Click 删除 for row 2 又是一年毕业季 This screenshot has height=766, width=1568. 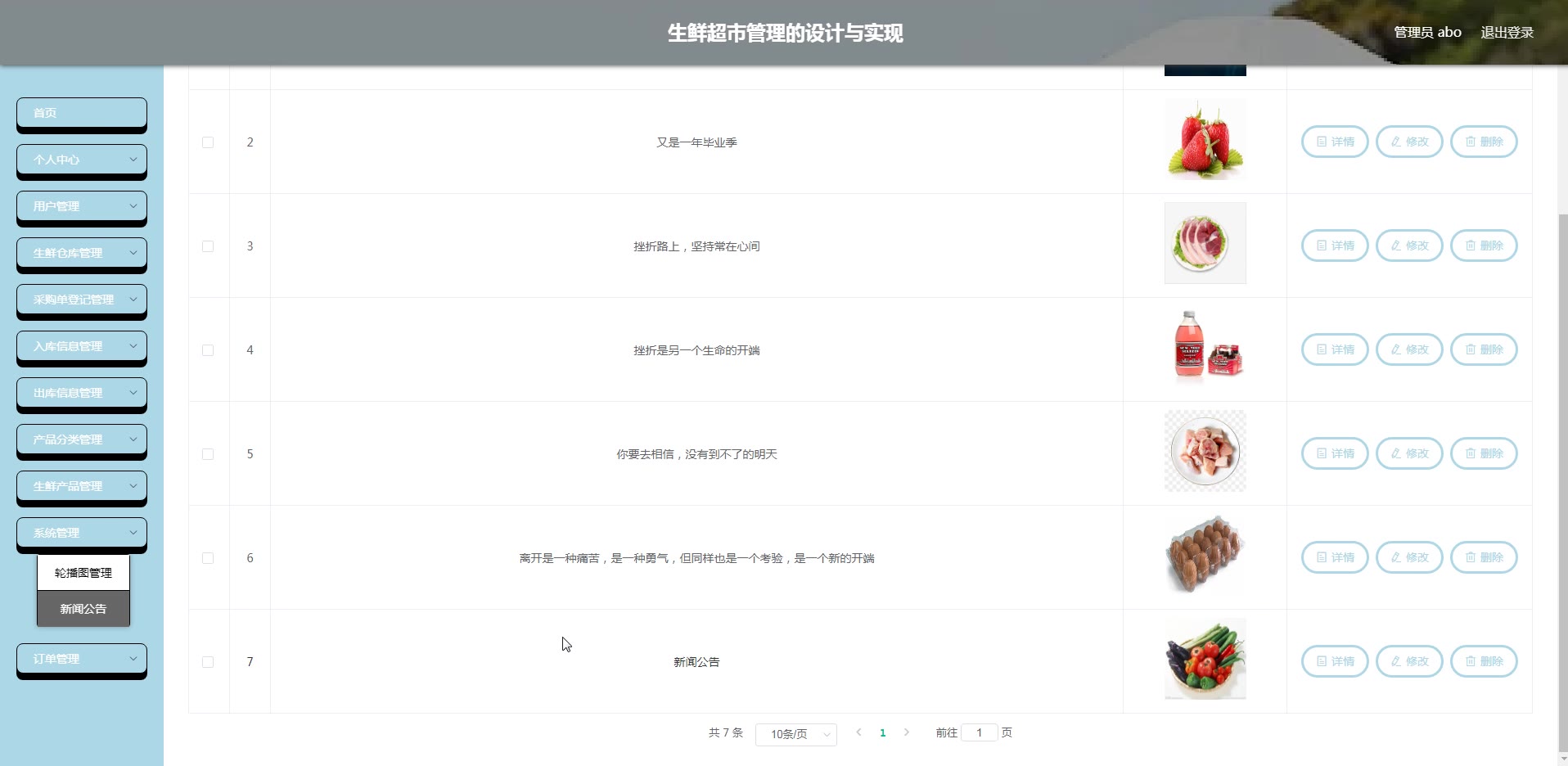[1484, 142]
